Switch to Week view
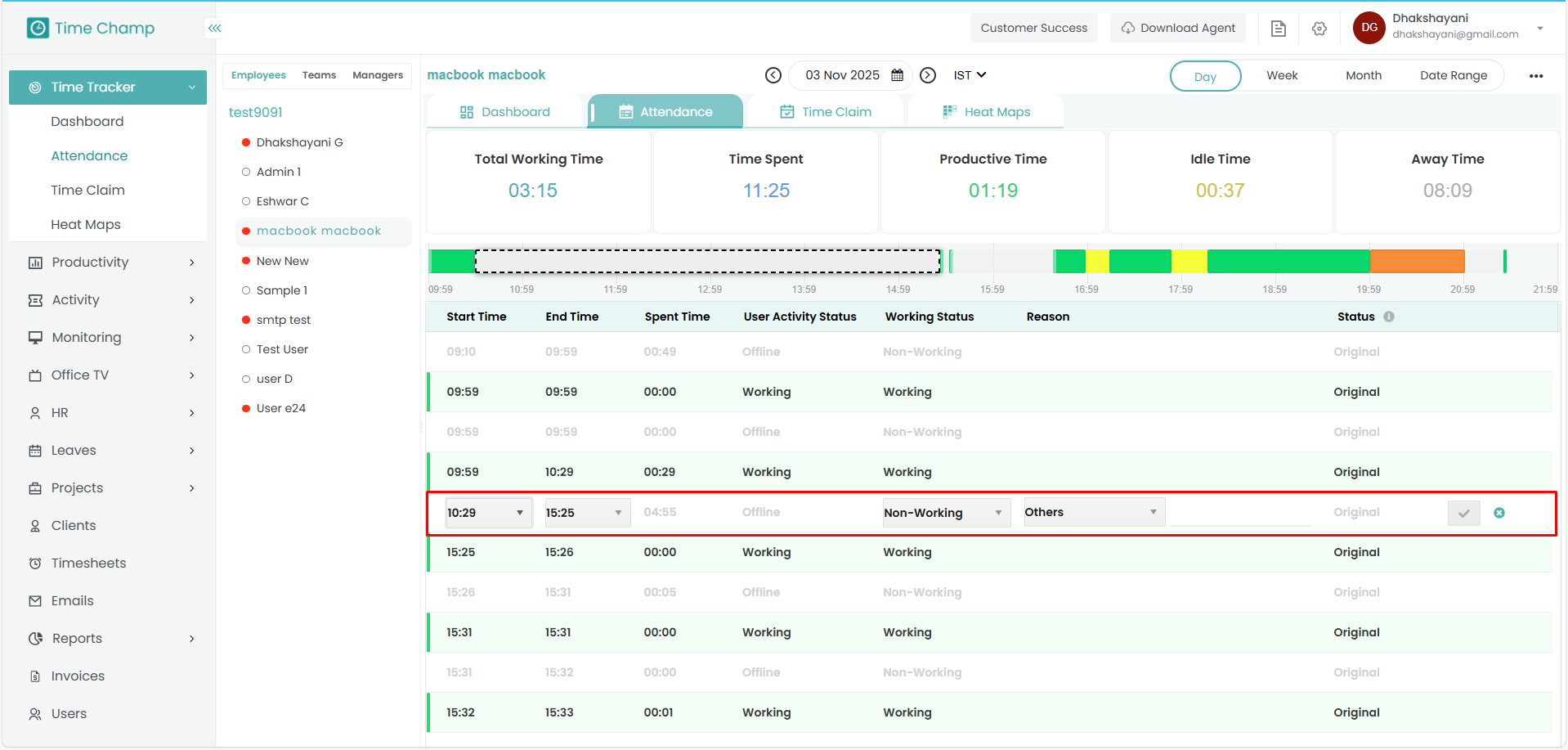1568x750 pixels. (x=1282, y=75)
